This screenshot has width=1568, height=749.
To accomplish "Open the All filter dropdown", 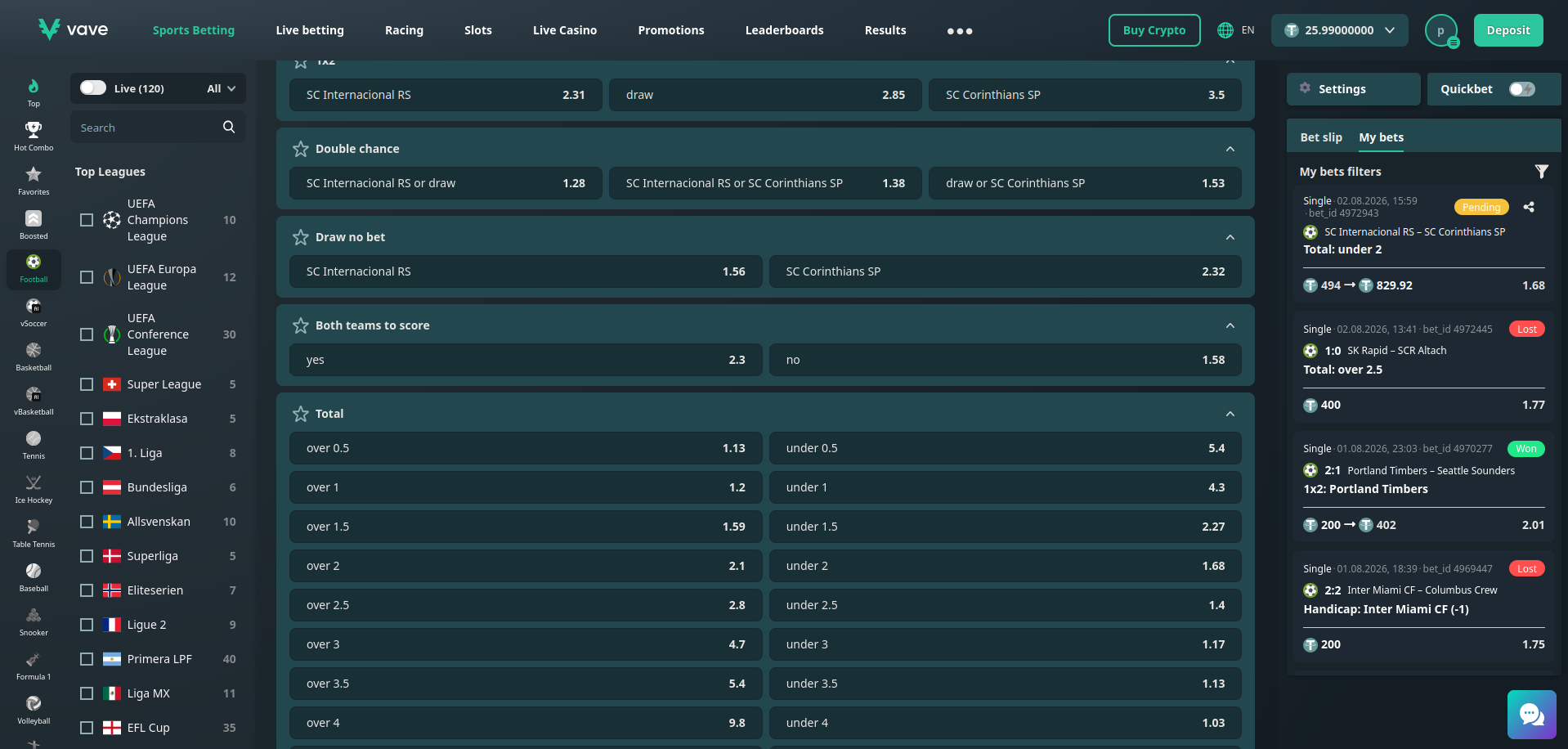I will coord(222,88).
